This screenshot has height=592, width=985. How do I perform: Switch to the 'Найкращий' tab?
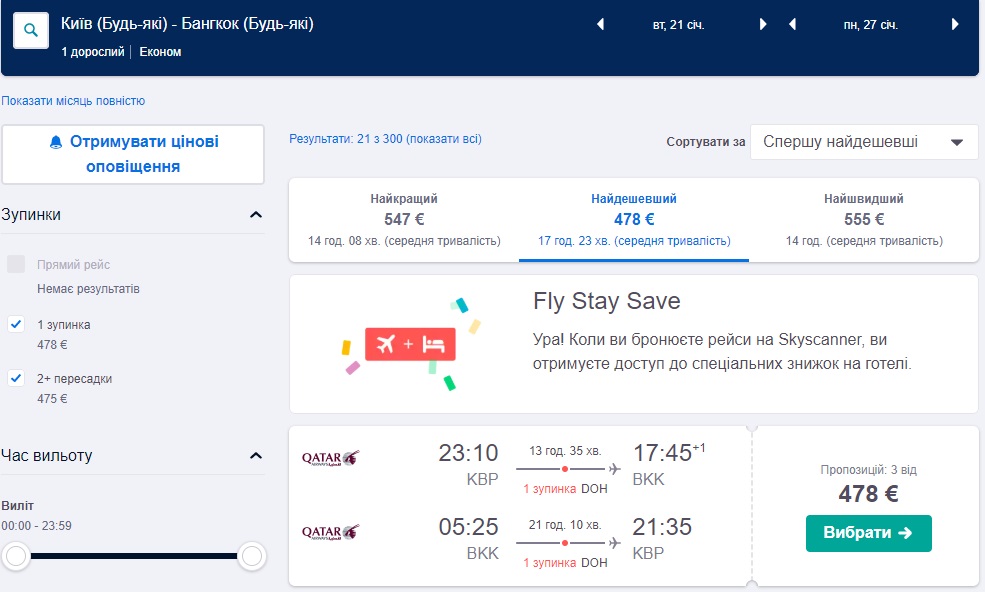click(404, 219)
